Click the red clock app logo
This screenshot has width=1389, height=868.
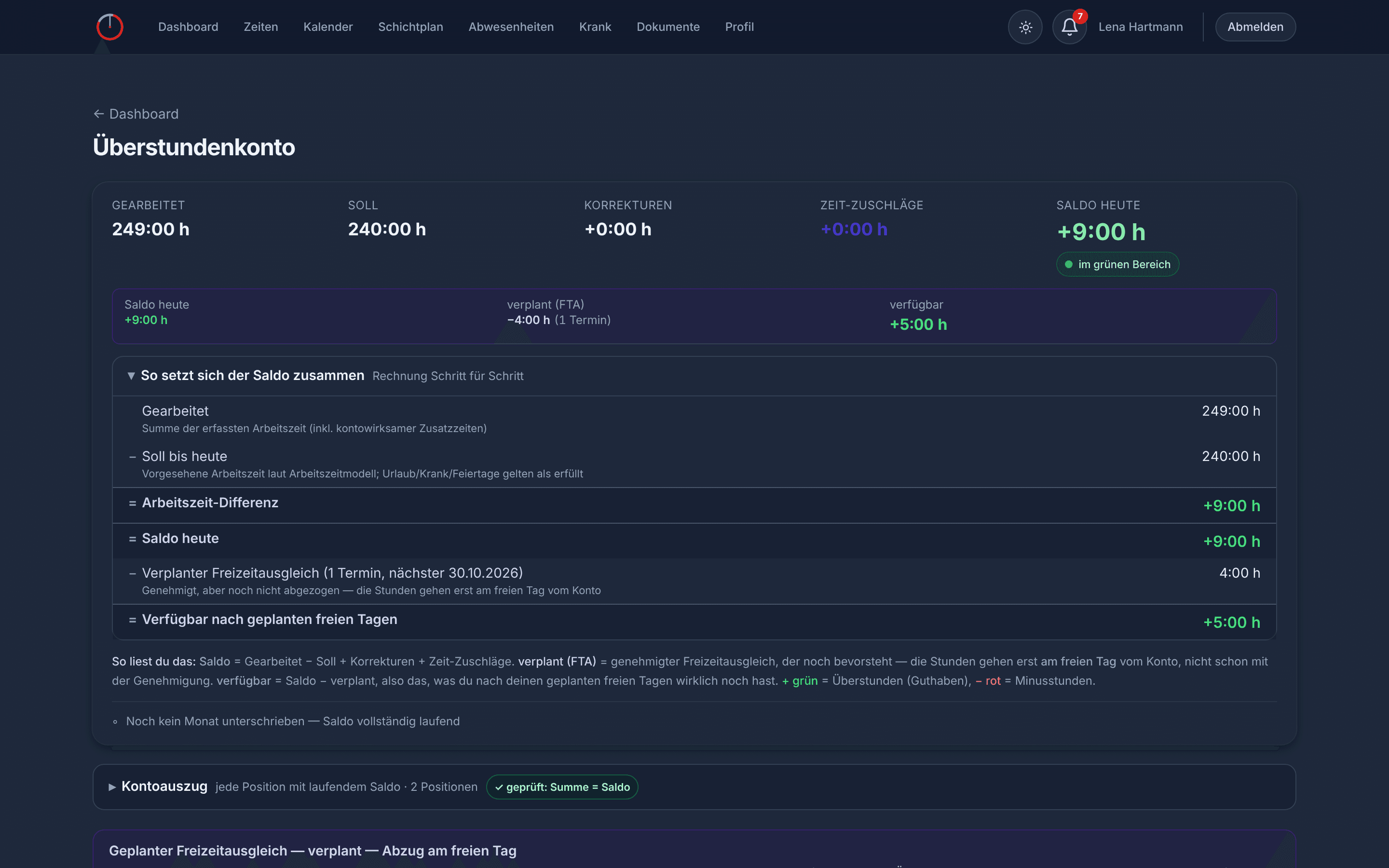point(109,27)
